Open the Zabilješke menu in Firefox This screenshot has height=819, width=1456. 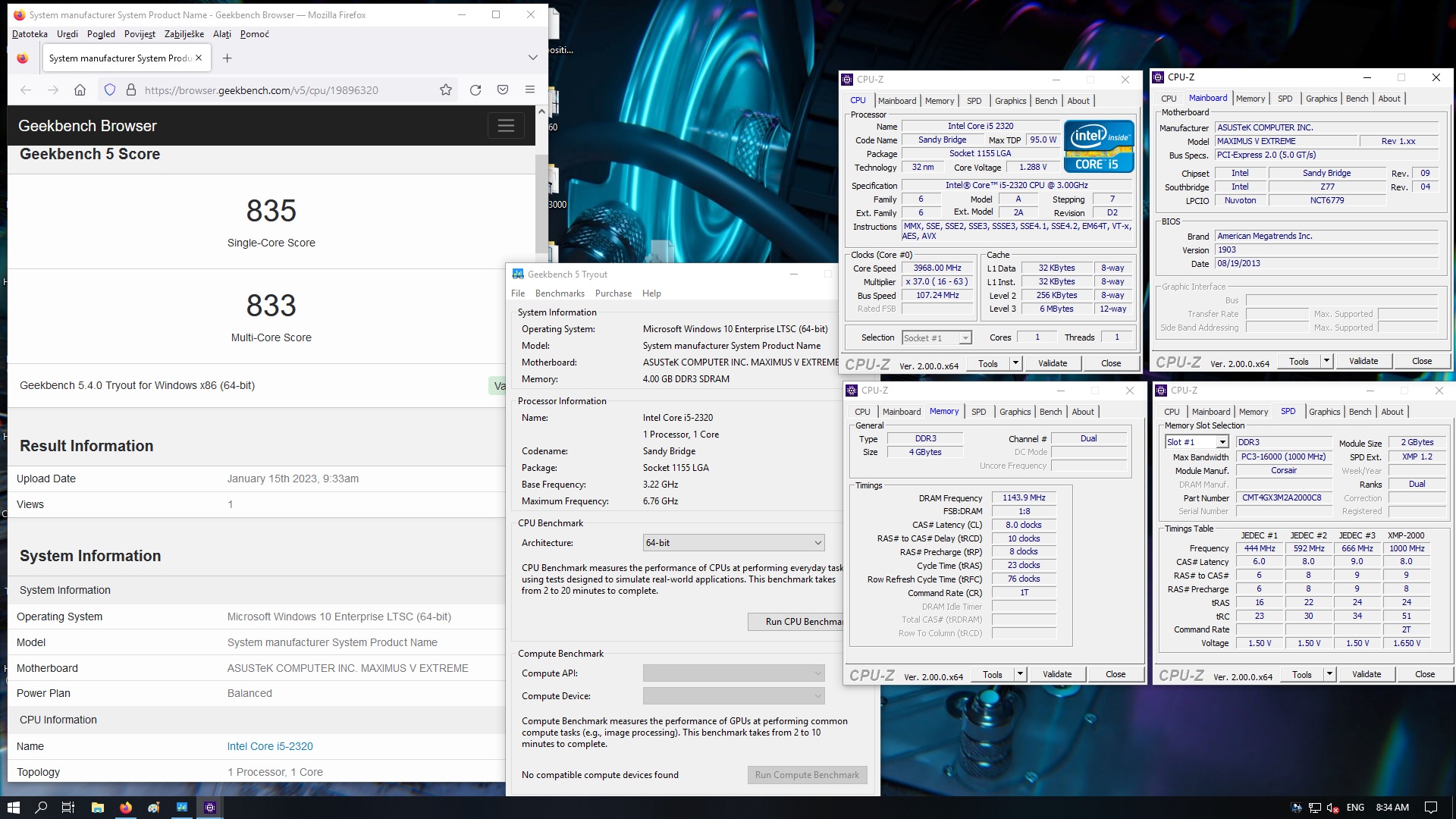pos(184,34)
